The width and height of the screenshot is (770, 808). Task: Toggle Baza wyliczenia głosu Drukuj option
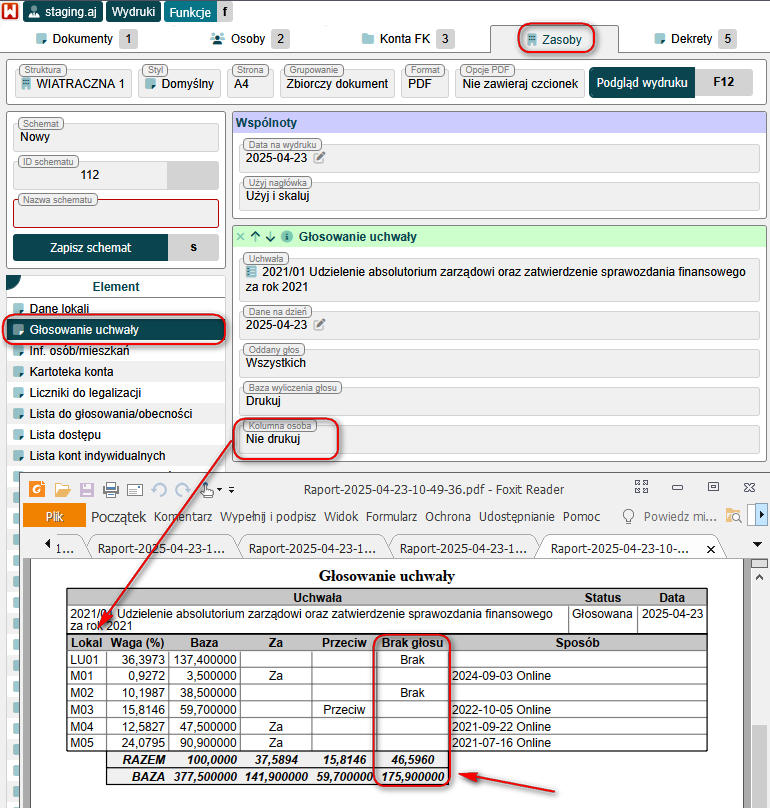[x=501, y=401]
